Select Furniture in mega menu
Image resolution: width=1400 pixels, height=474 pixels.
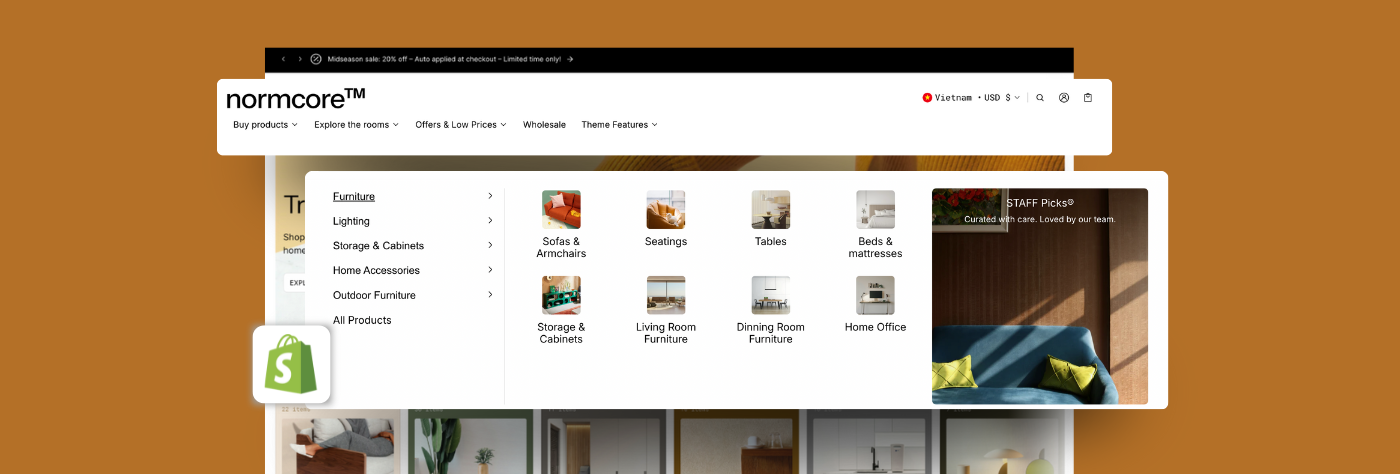(x=354, y=196)
